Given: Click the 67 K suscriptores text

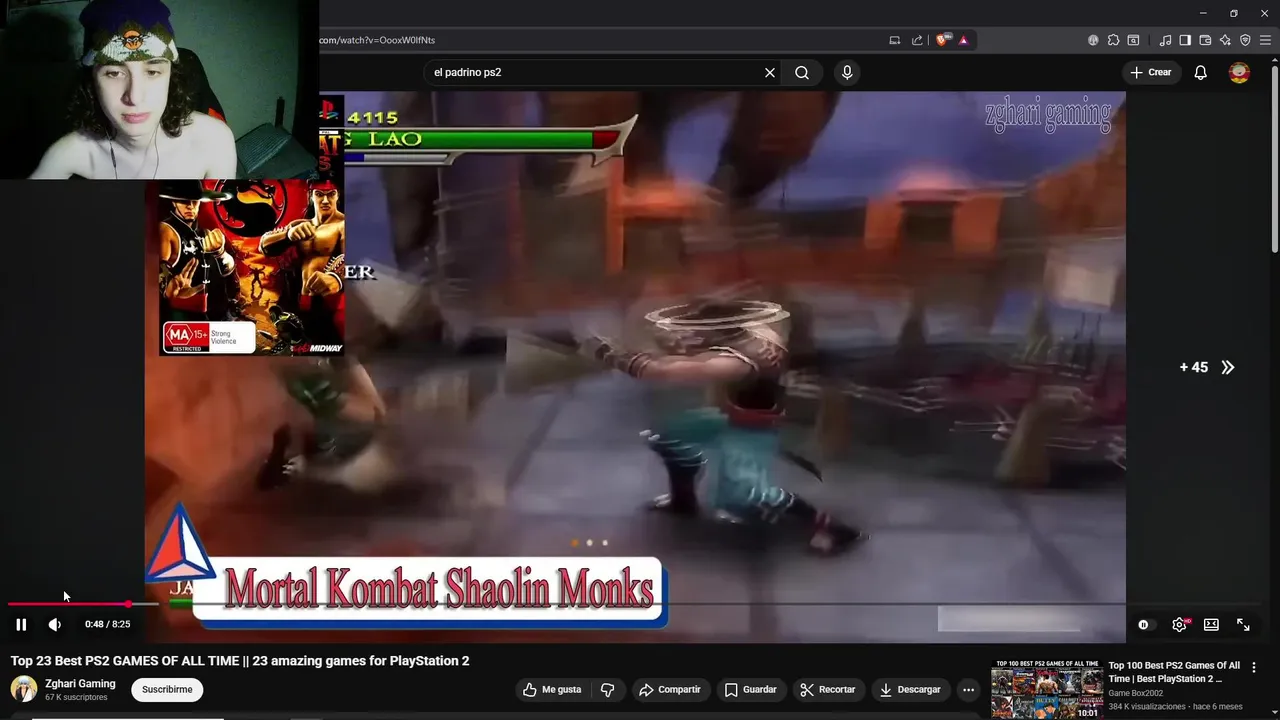Looking at the screenshot, I should pyautogui.click(x=76, y=698).
